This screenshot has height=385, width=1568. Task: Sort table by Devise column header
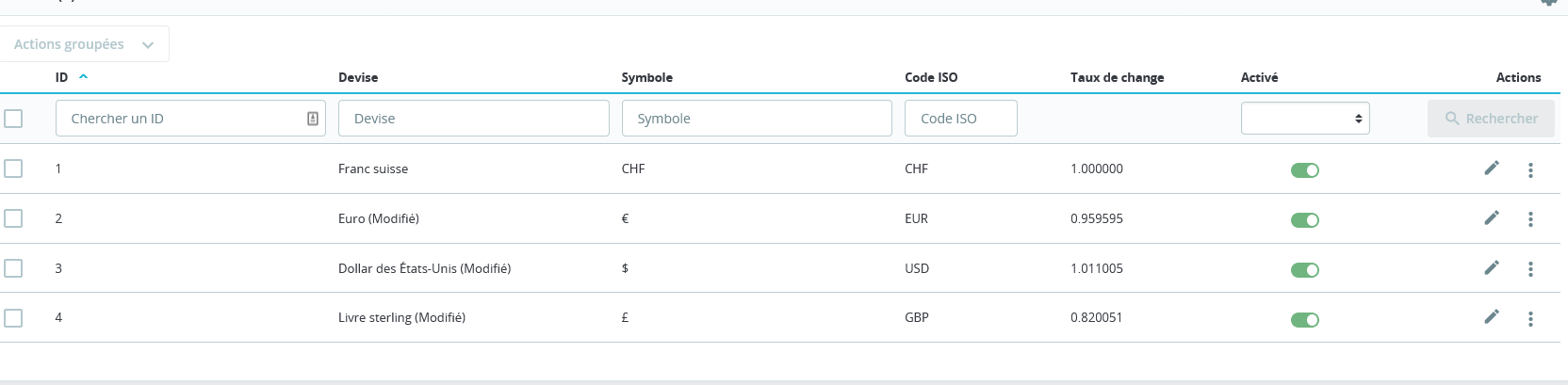click(x=358, y=77)
